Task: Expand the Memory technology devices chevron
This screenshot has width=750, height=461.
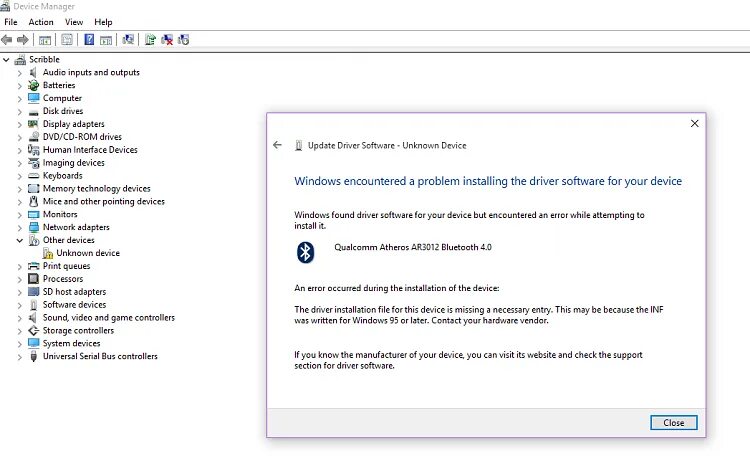Action: pos(19,189)
